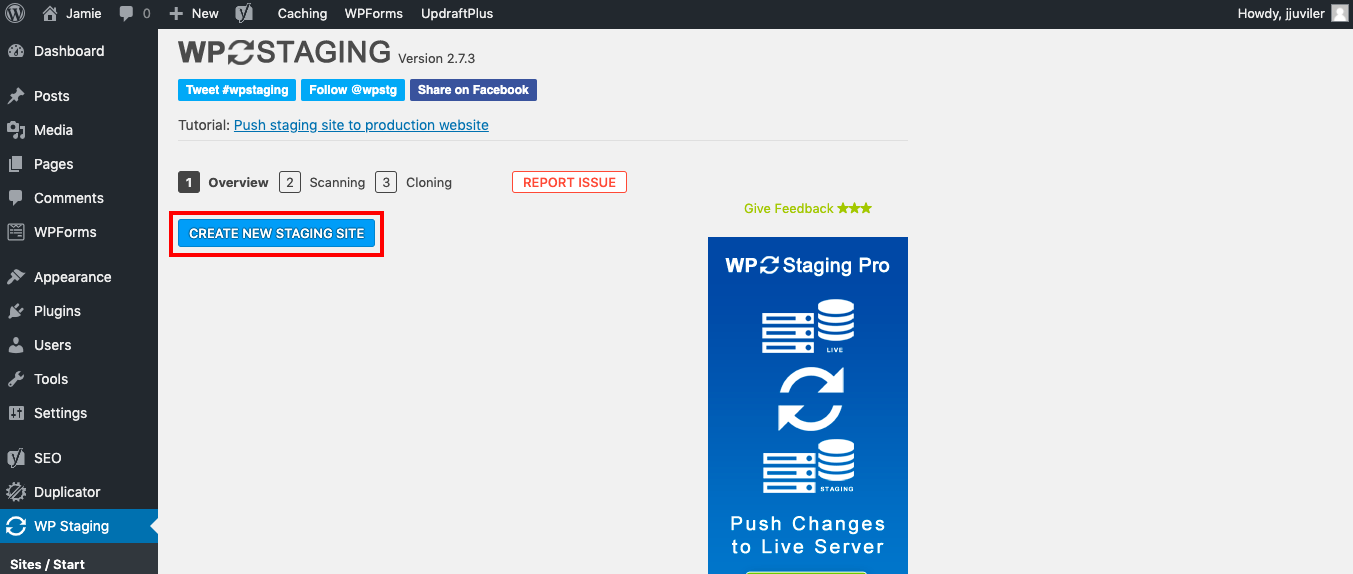Open the Users menu label
Image resolution: width=1353 pixels, height=574 pixels.
(53, 345)
